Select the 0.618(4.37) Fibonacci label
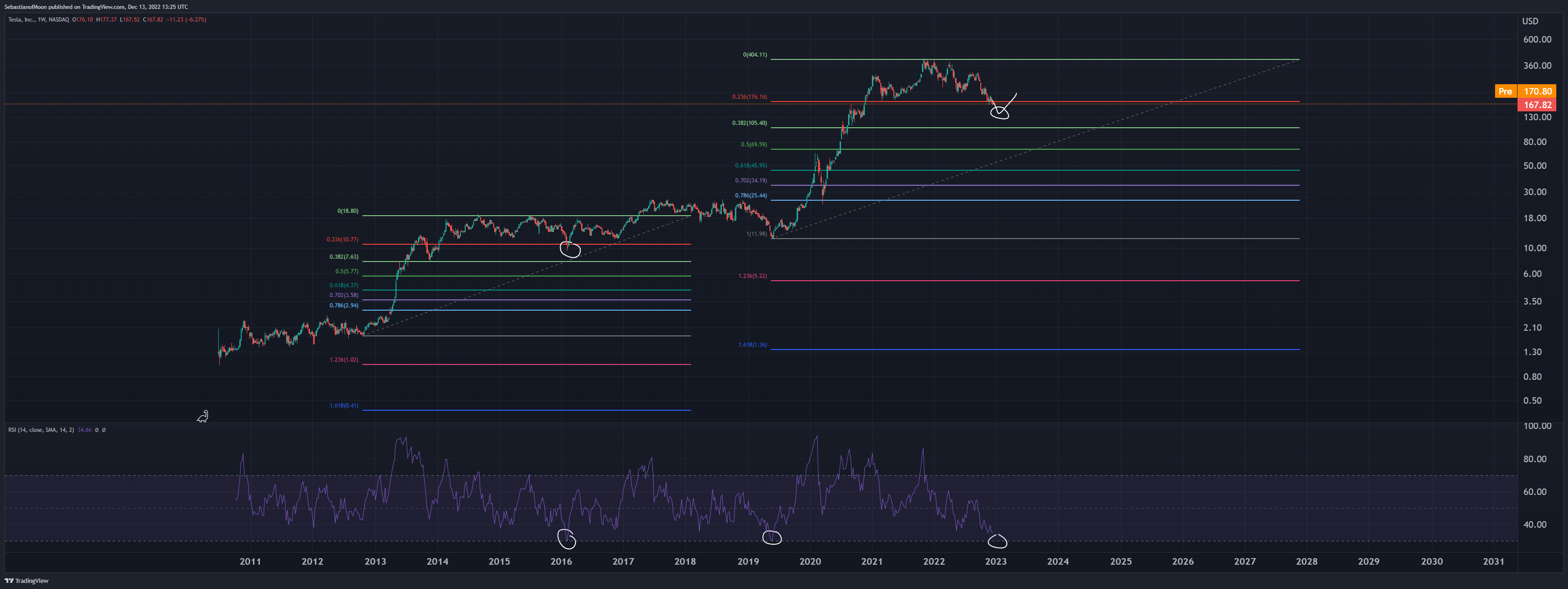The width and height of the screenshot is (1568, 589). click(x=344, y=286)
